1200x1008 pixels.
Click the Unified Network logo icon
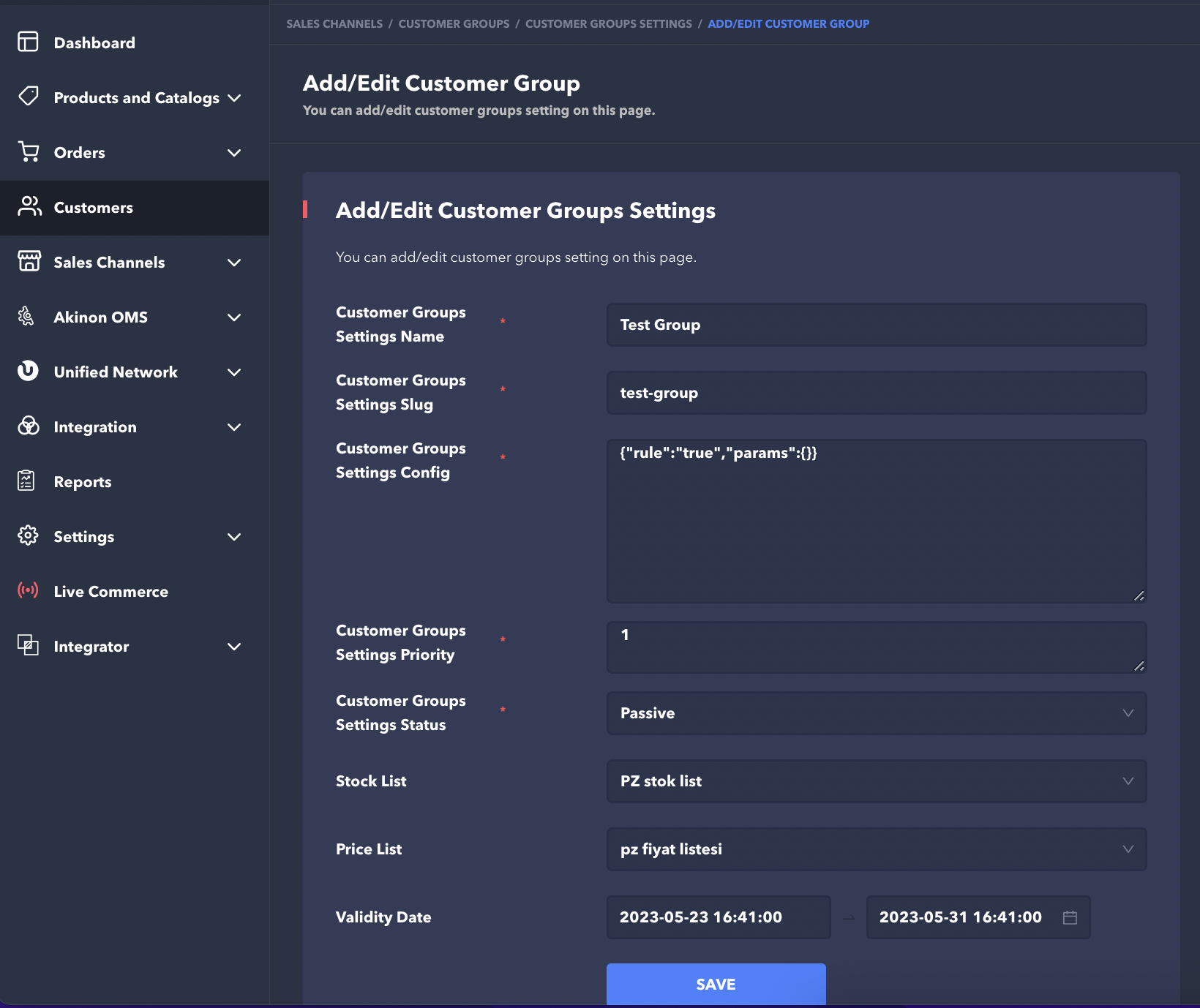[28, 371]
